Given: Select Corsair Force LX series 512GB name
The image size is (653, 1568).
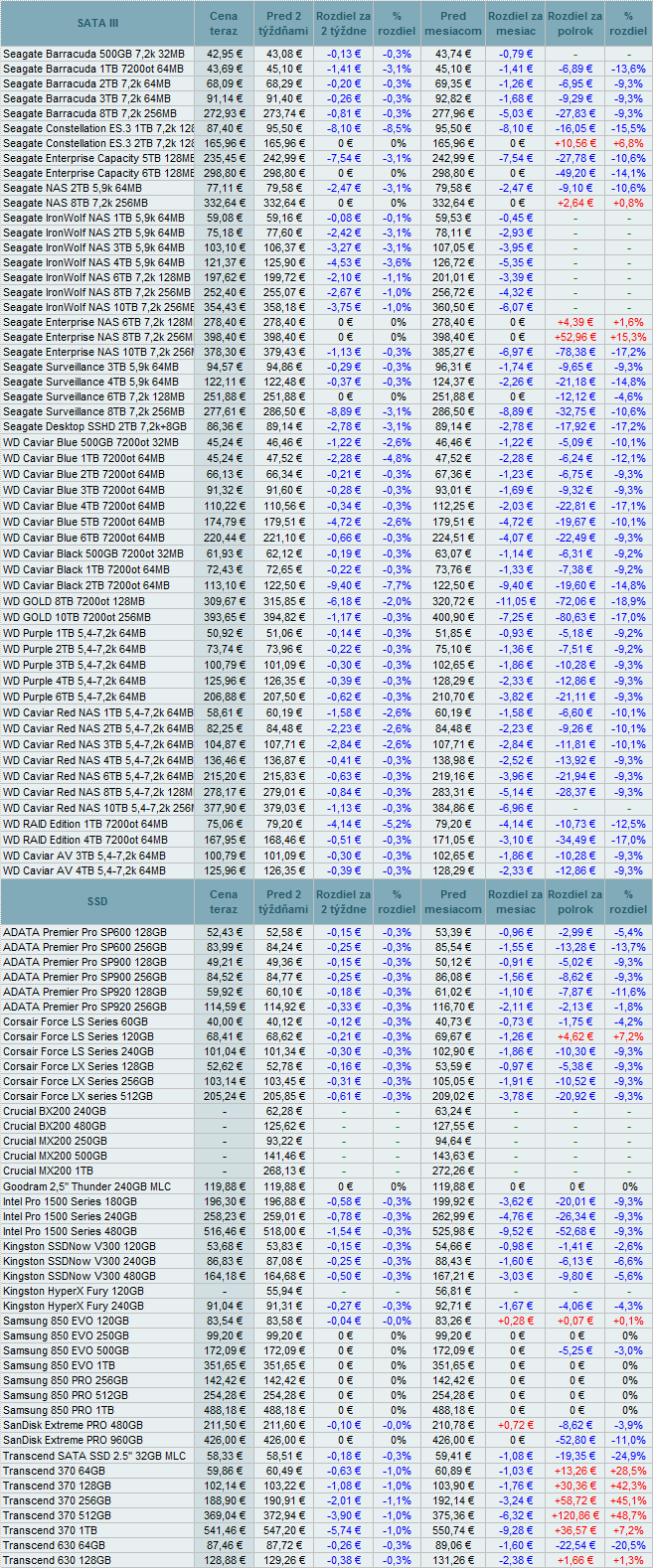Looking at the screenshot, I should (79, 1096).
